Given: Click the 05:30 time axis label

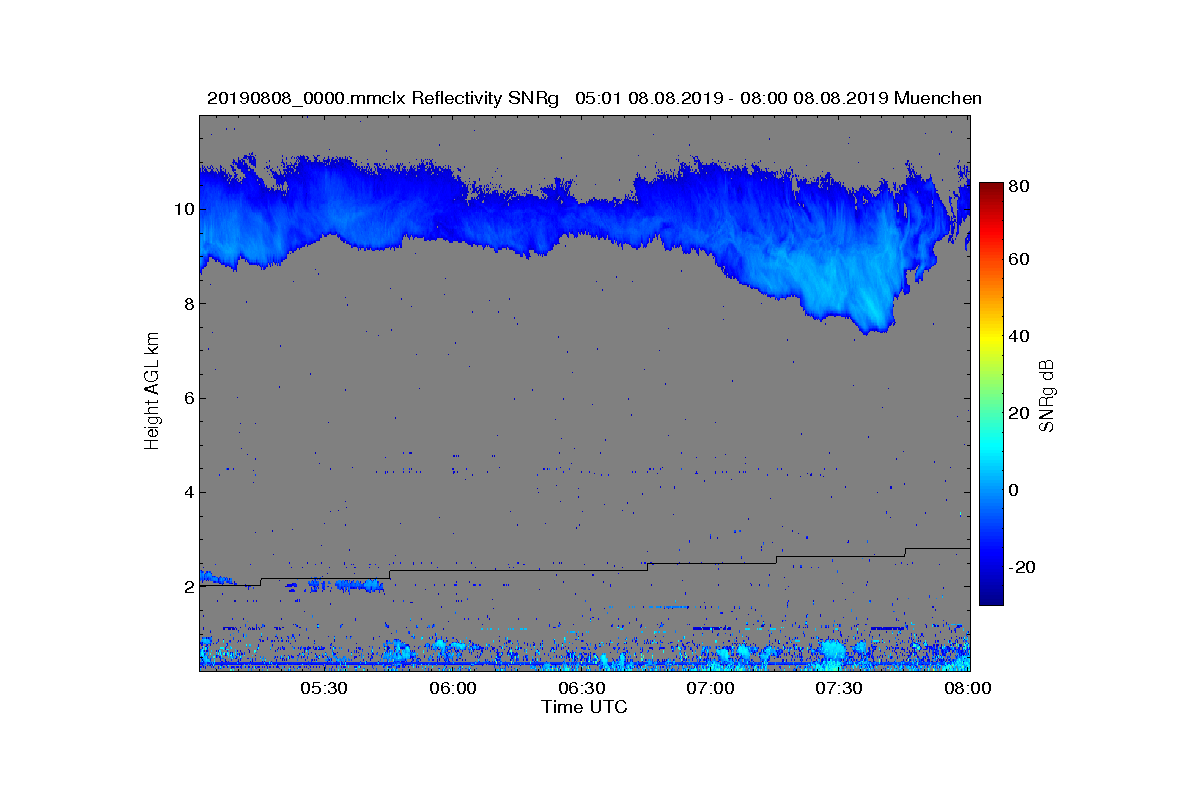Looking at the screenshot, I should pos(324,689).
